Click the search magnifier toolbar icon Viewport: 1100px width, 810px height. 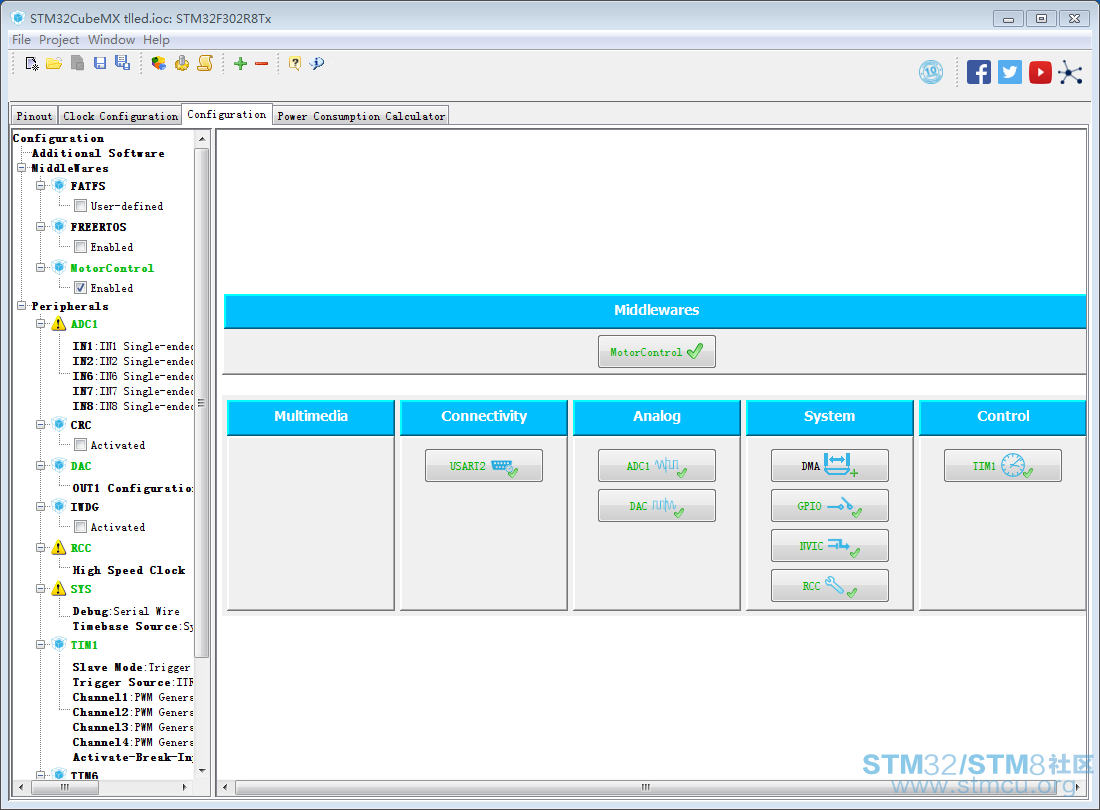click(x=317, y=64)
